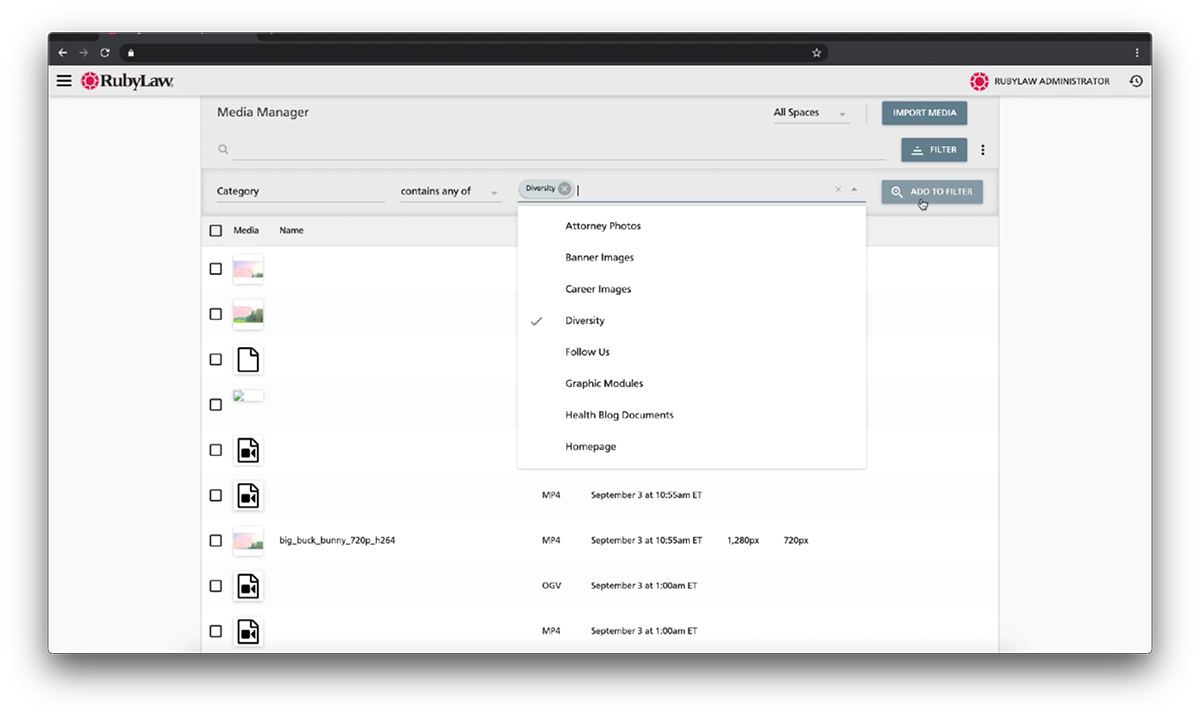Bookmark the page with the star icon
This screenshot has height=717, width=1200.
[817, 53]
